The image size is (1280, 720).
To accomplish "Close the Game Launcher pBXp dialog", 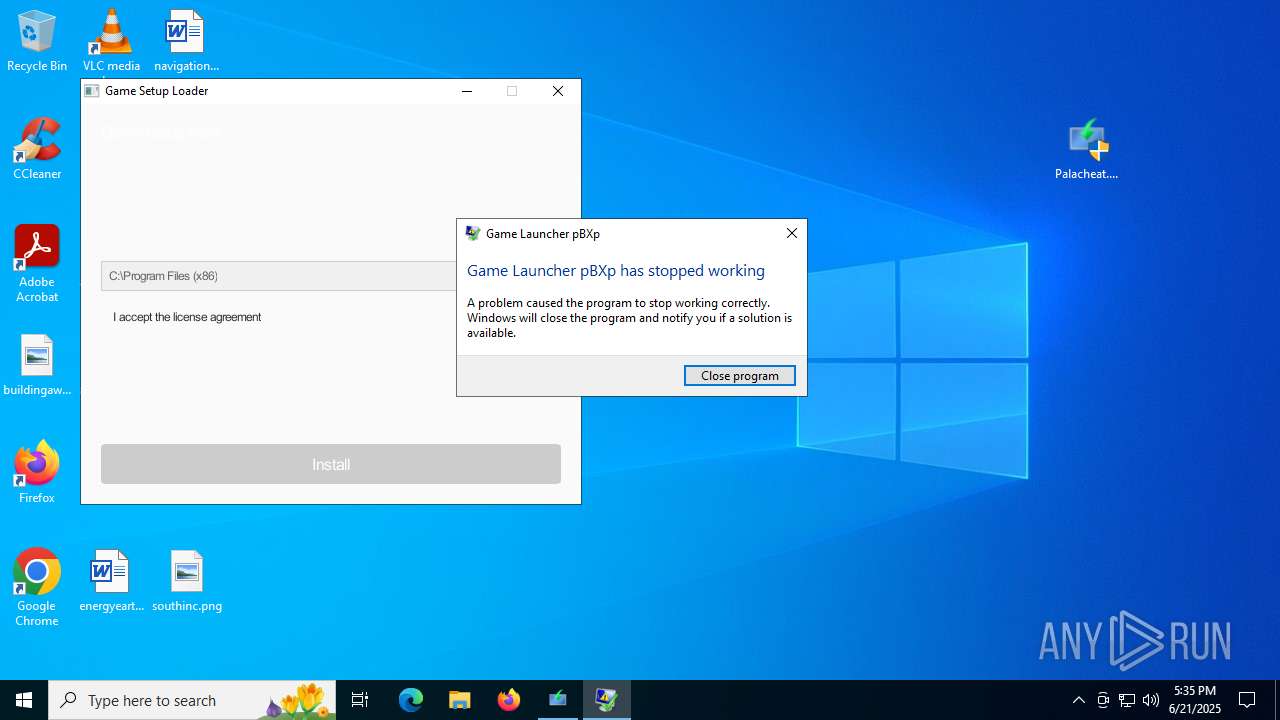I will [792, 233].
